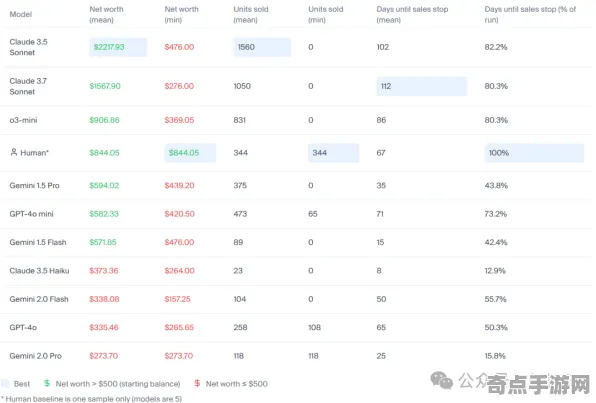596x403 pixels.
Task: Select the Model column header
Action: [21, 14]
